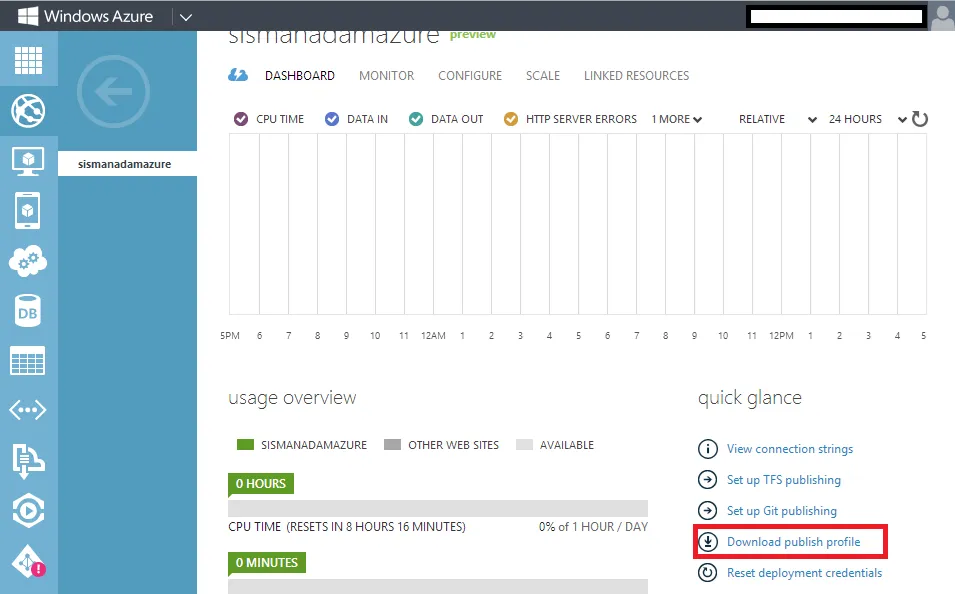Click info icon beside View connection strings
Viewport: 955px width, 594px height.
pos(707,449)
